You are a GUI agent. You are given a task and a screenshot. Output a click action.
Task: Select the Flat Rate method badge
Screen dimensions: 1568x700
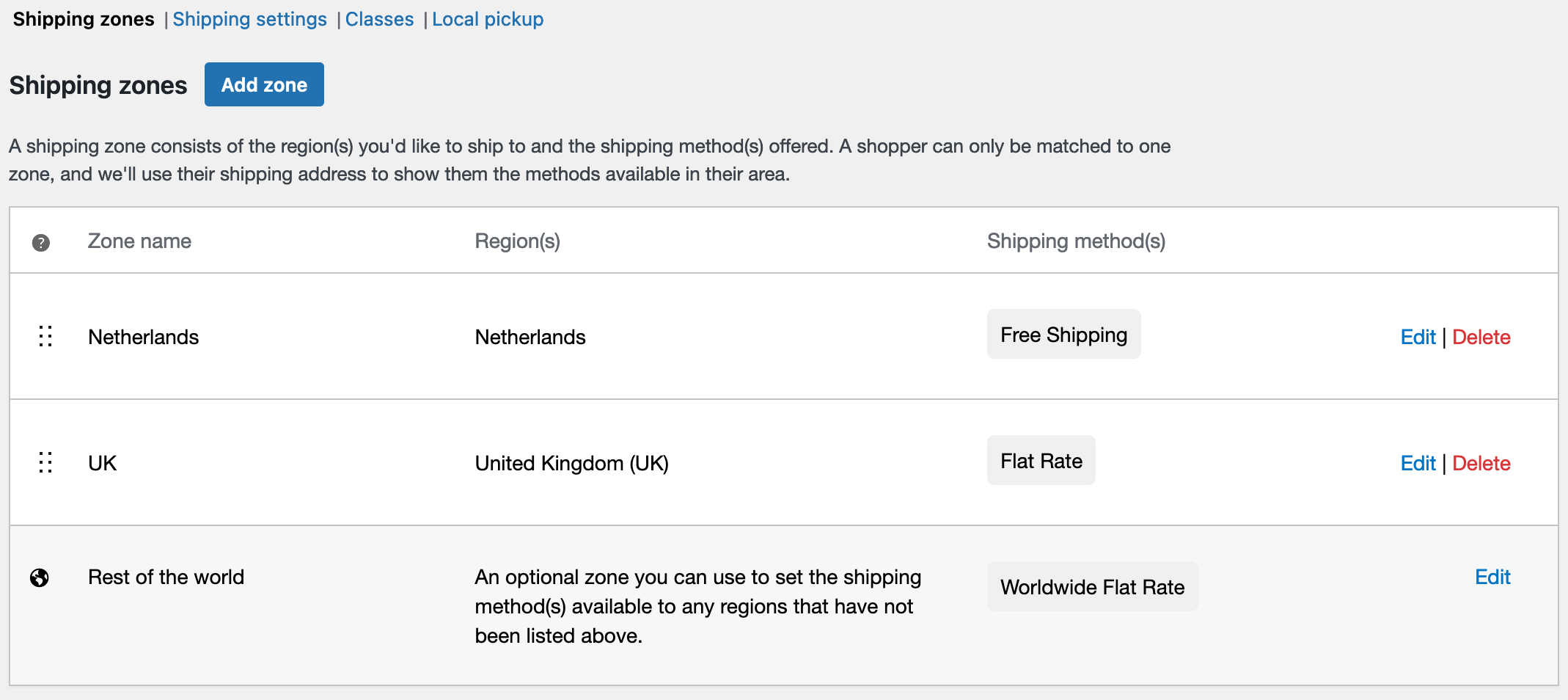click(x=1041, y=460)
